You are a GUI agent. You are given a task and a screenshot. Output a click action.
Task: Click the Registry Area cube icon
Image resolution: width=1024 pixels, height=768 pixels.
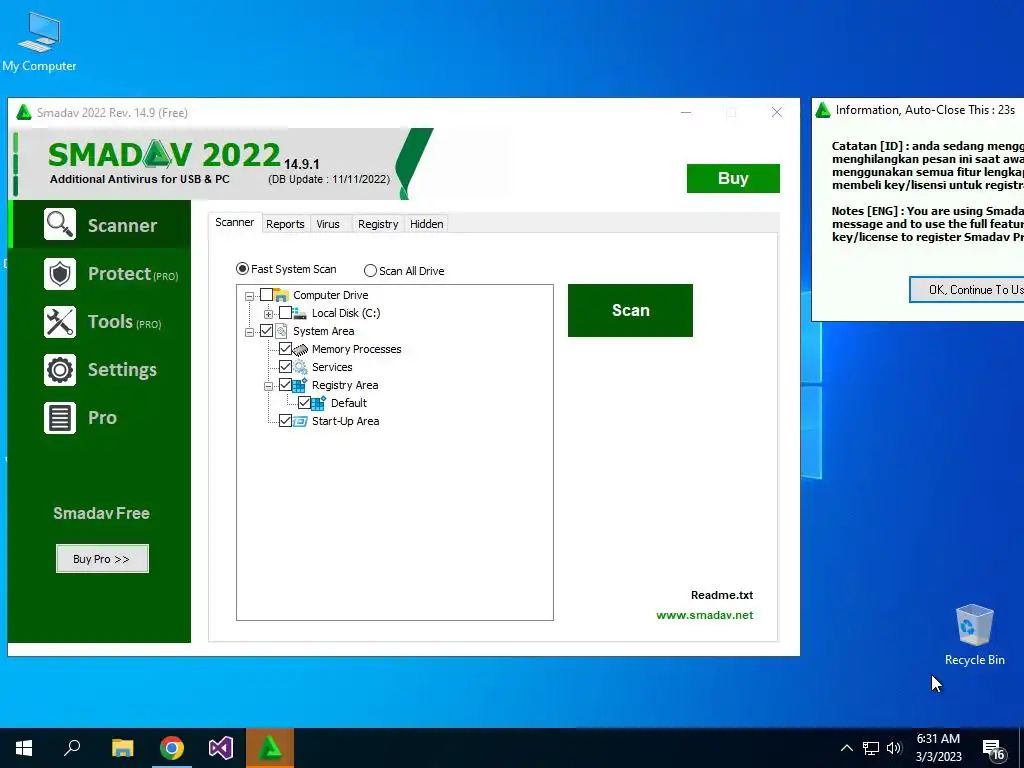(x=300, y=385)
